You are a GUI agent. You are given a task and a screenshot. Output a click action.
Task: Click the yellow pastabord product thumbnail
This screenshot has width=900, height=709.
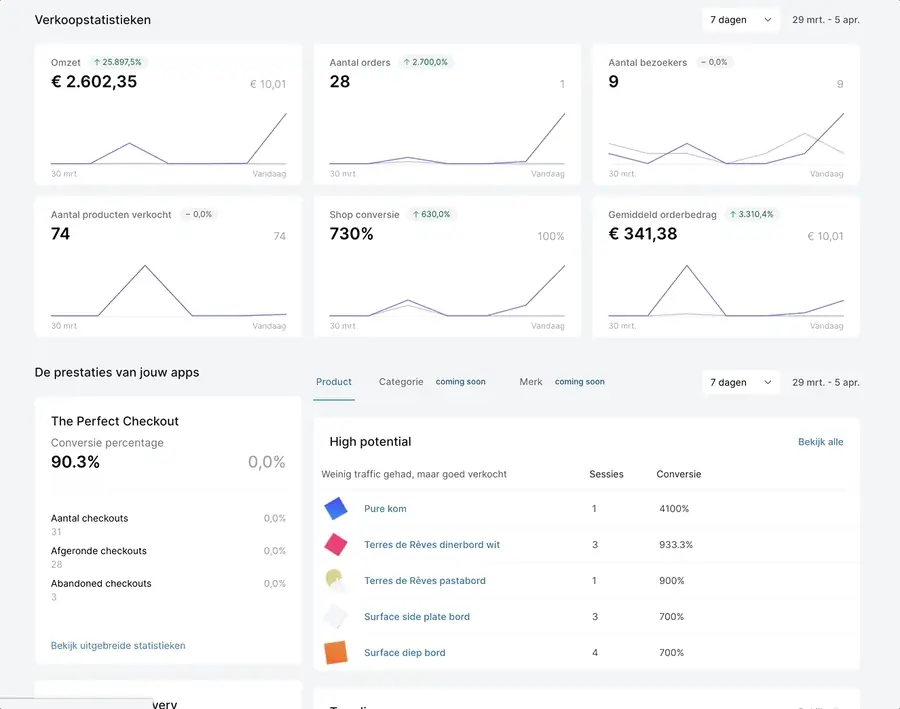336,580
